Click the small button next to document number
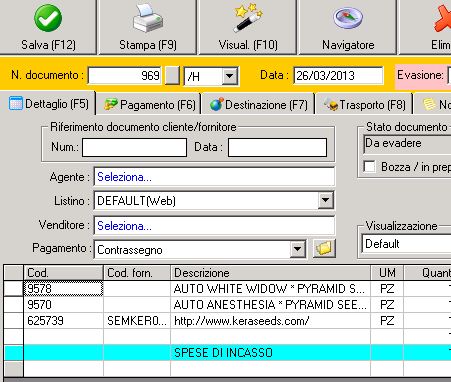Viewport: 451px width, 382px height. [x=173, y=75]
